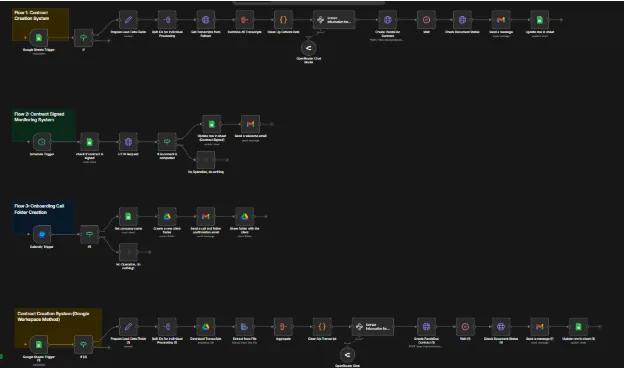Image resolution: width=628 pixels, height=368 pixels.
Task: Select OpenRouter Chat Model node in Flow 1
Action: (x=309, y=48)
